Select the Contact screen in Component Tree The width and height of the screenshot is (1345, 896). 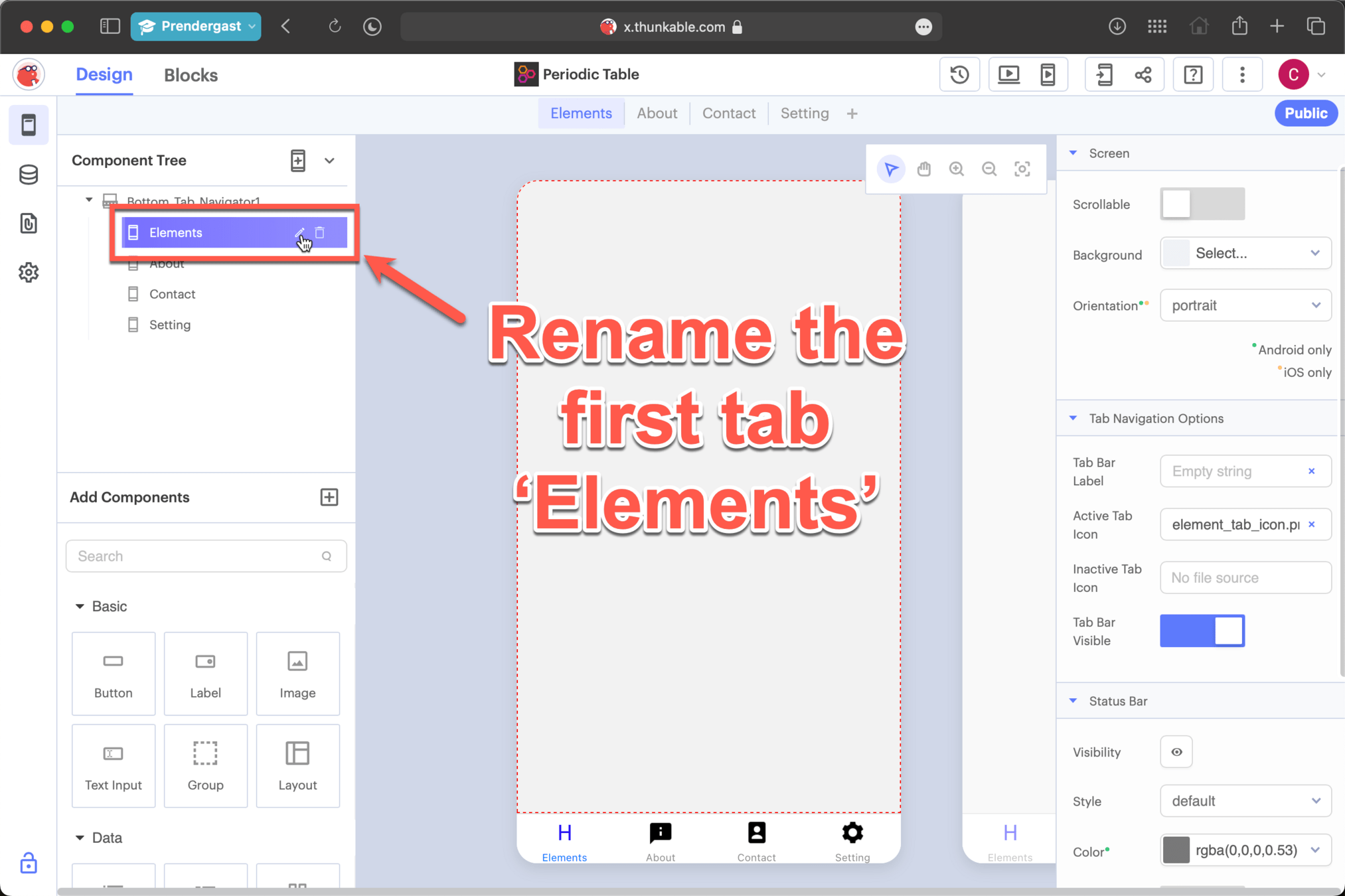click(x=172, y=294)
